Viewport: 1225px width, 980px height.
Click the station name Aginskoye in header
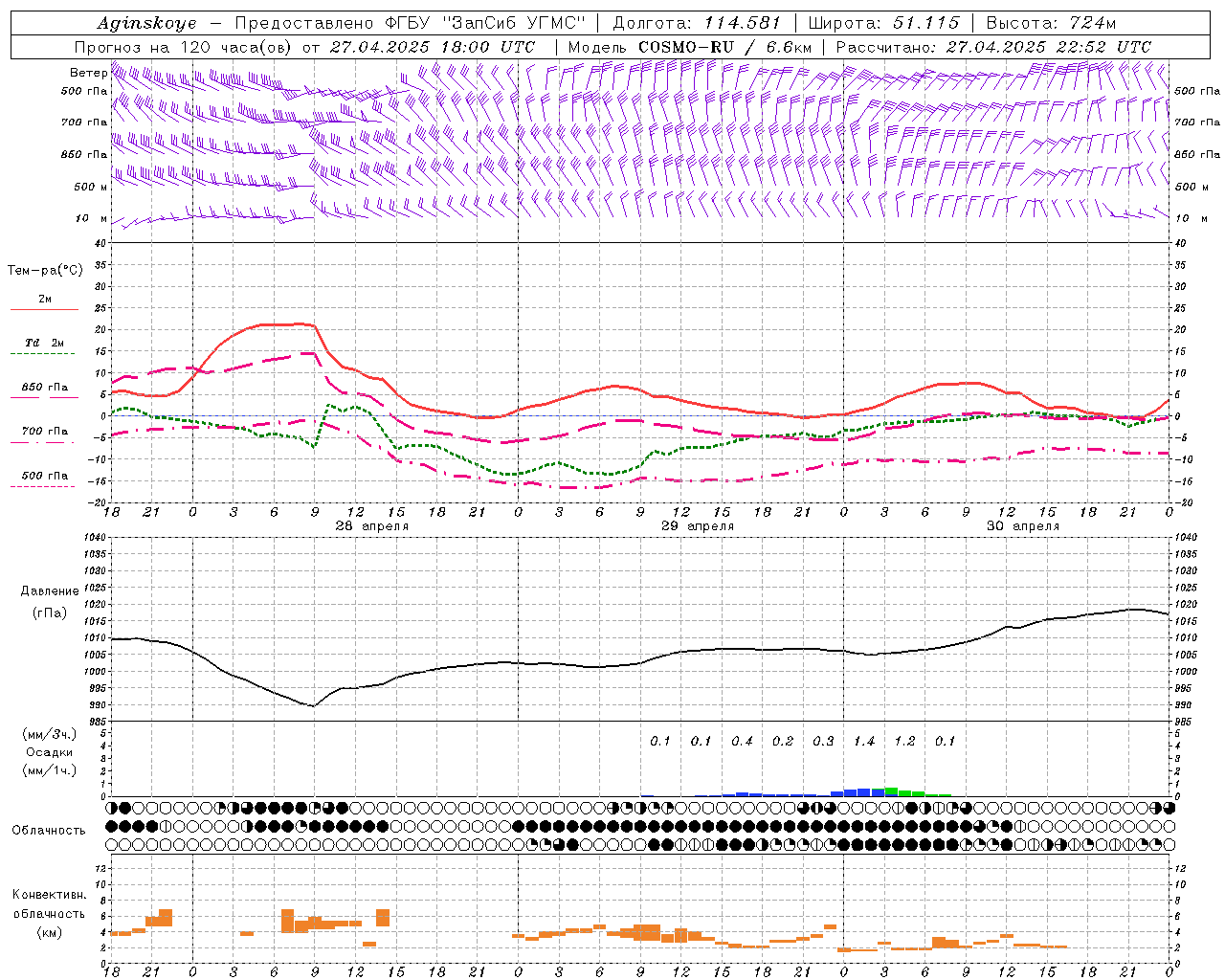point(146,23)
